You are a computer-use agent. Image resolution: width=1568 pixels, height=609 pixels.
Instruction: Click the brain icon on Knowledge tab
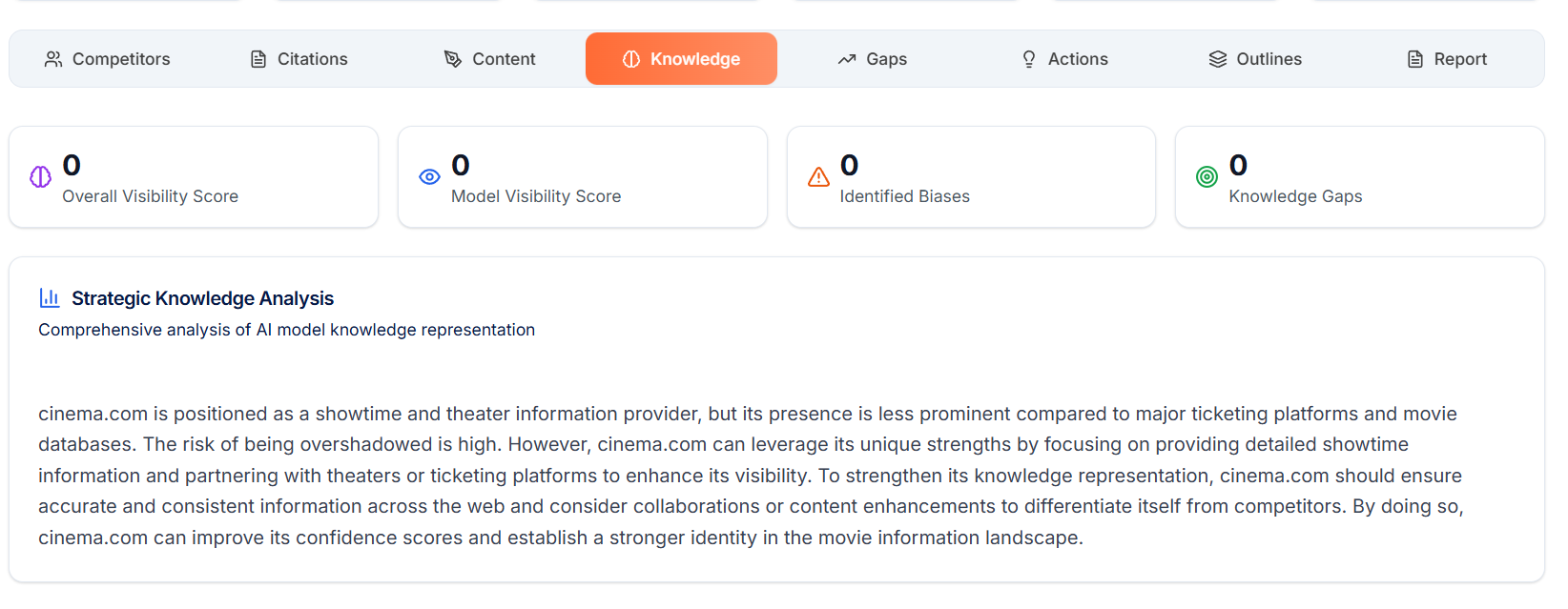631,59
